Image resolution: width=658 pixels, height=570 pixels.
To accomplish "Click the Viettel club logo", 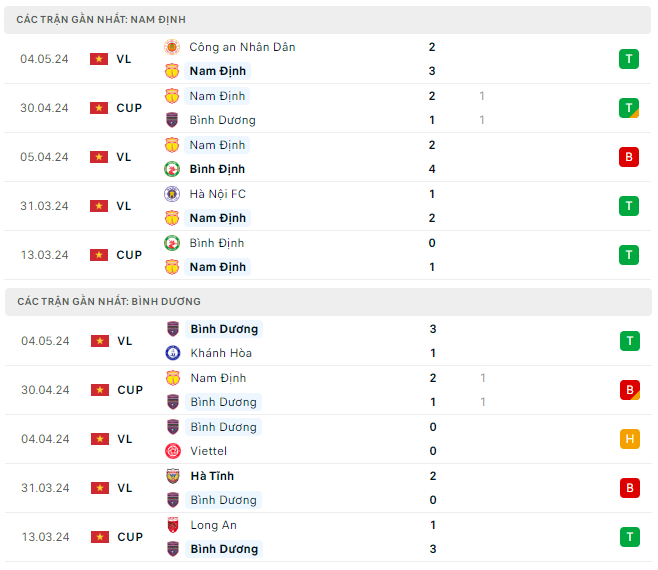I will pyautogui.click(x=172, y=451).
